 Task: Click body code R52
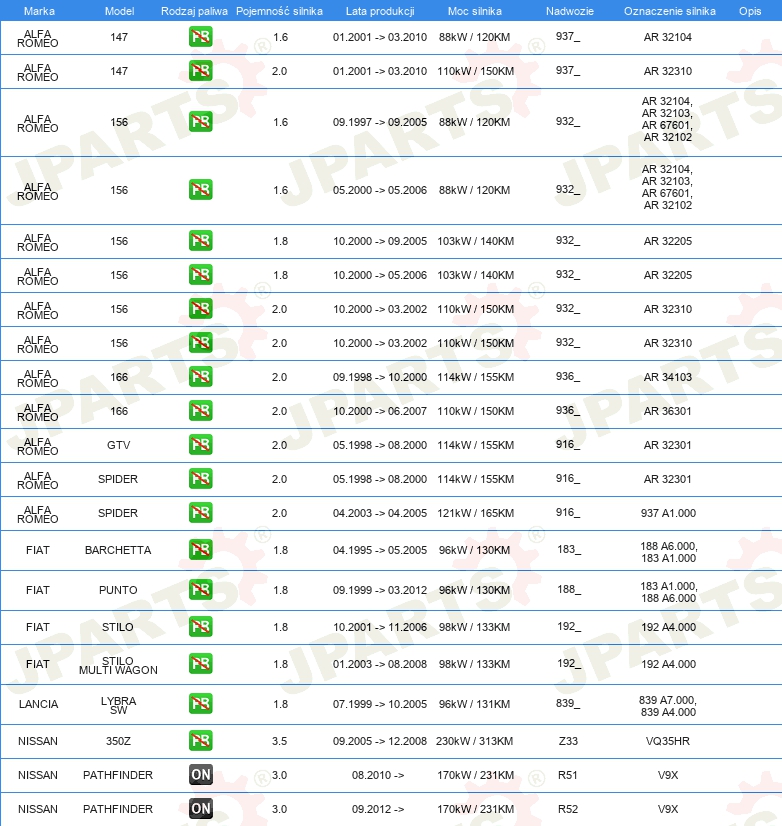568,809
